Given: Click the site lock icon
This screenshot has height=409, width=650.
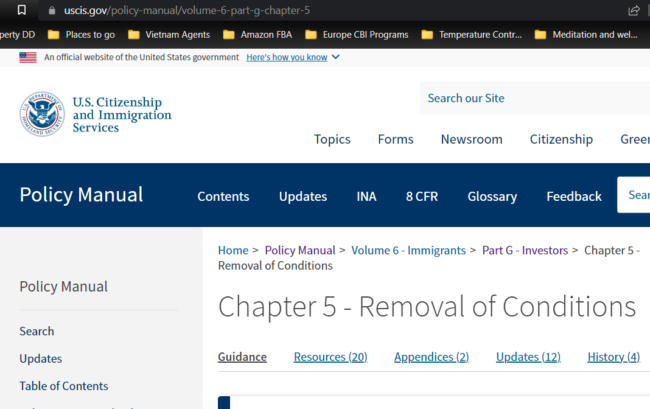Looking at the screenshot, I should tap(52, 10).
